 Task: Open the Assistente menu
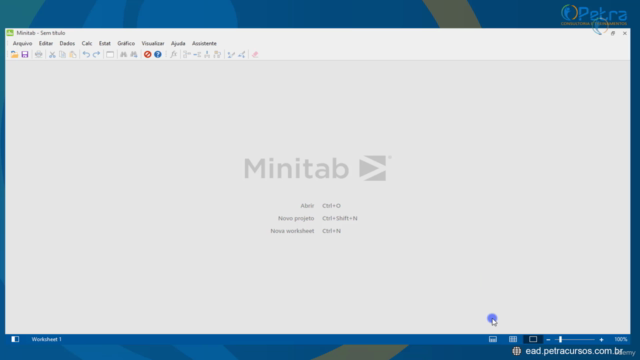(204, 43)
